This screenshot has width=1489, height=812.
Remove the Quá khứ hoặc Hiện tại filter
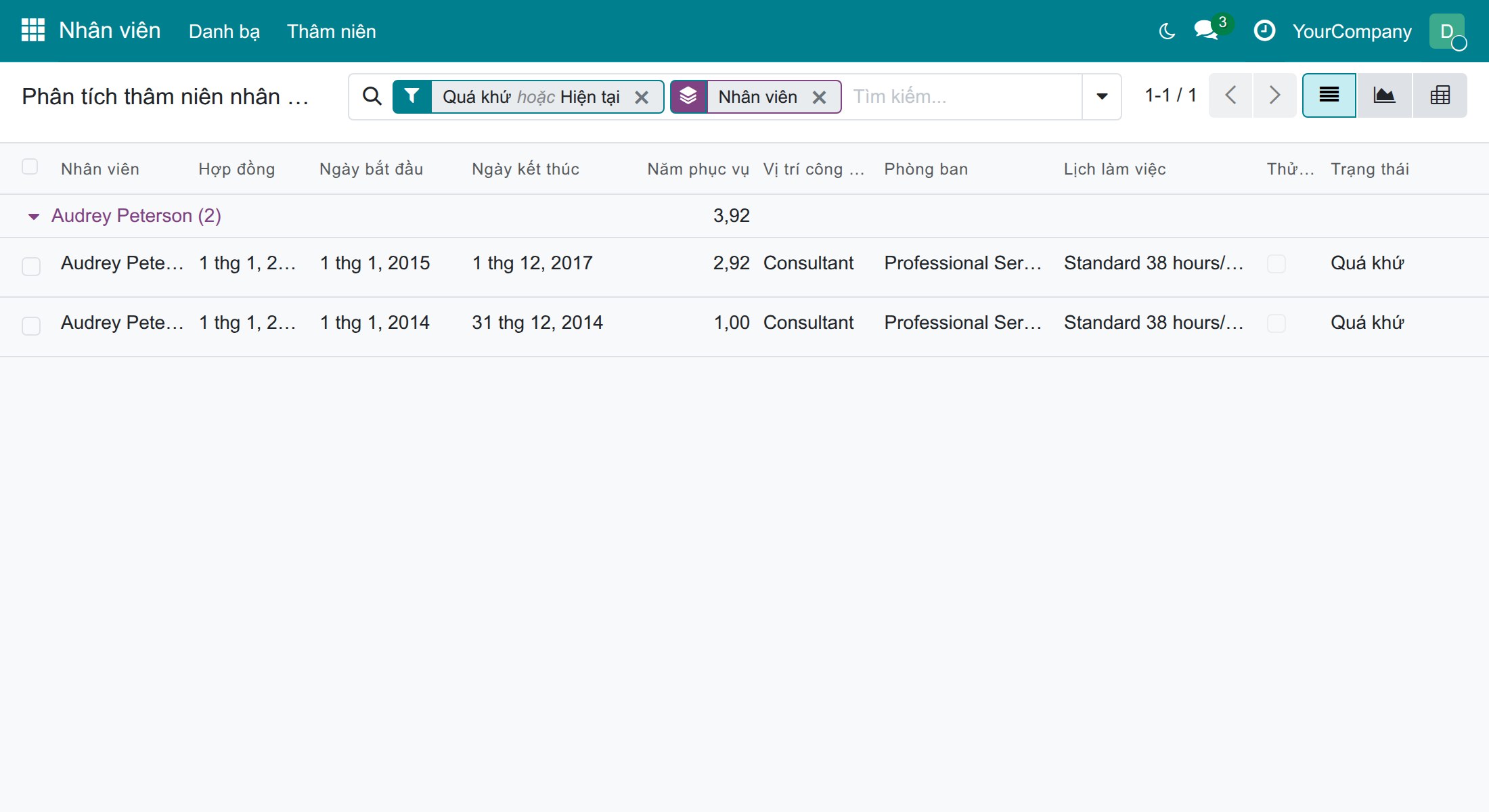click(642, 97)
